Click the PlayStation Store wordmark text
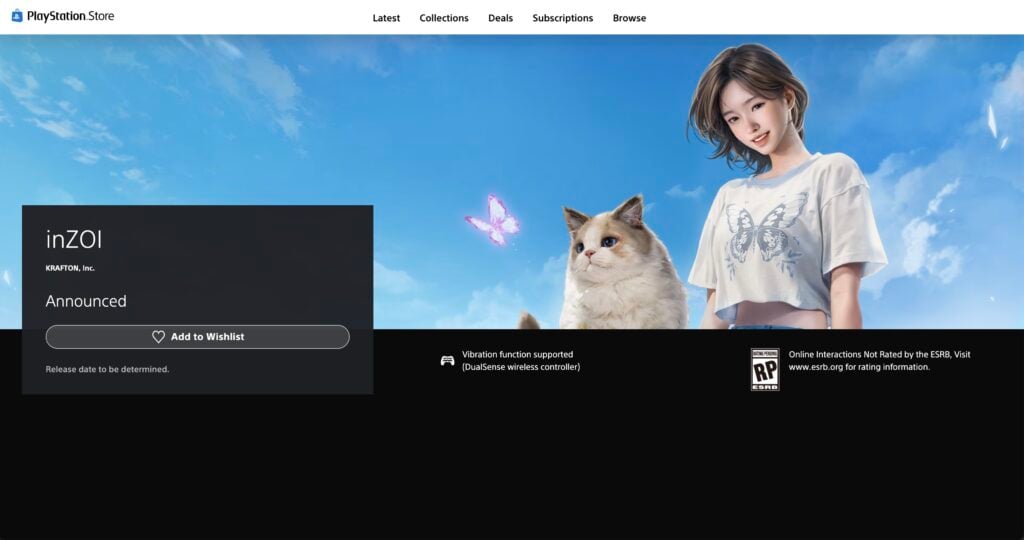 coord(71,16)
